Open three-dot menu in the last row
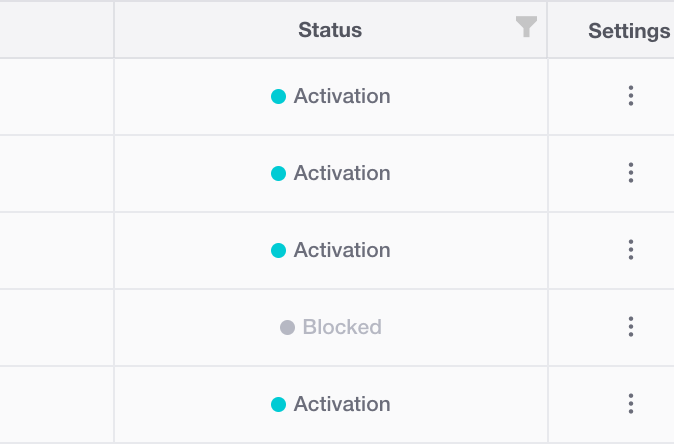This screenshot has width=674, height=444. tap(631, 404)
